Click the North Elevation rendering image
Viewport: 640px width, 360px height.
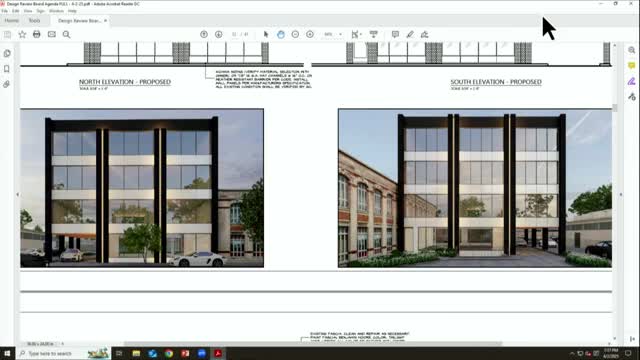(x=142, y=188)
